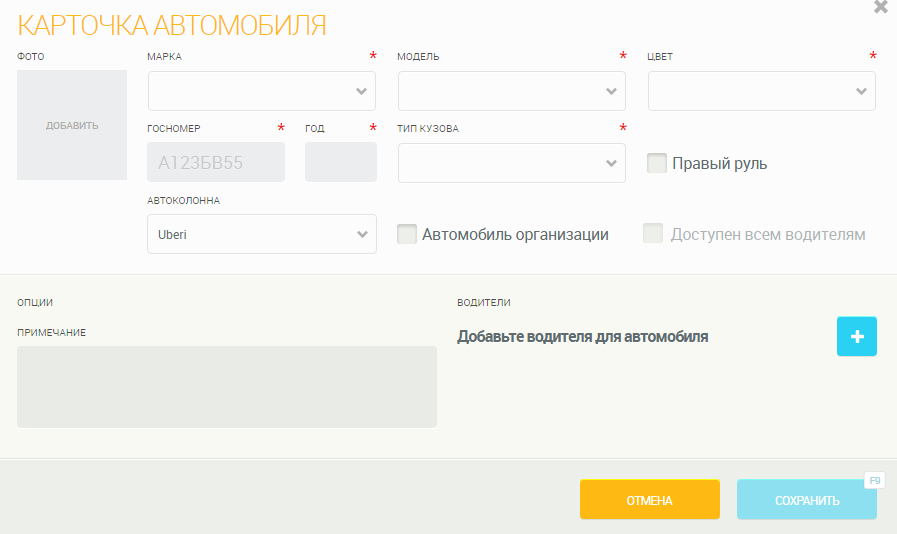Click the Добавьте водителя для автомобиля text
This screenshot has width=897, height=534.
pyautogui.click(x=583, y=337)
